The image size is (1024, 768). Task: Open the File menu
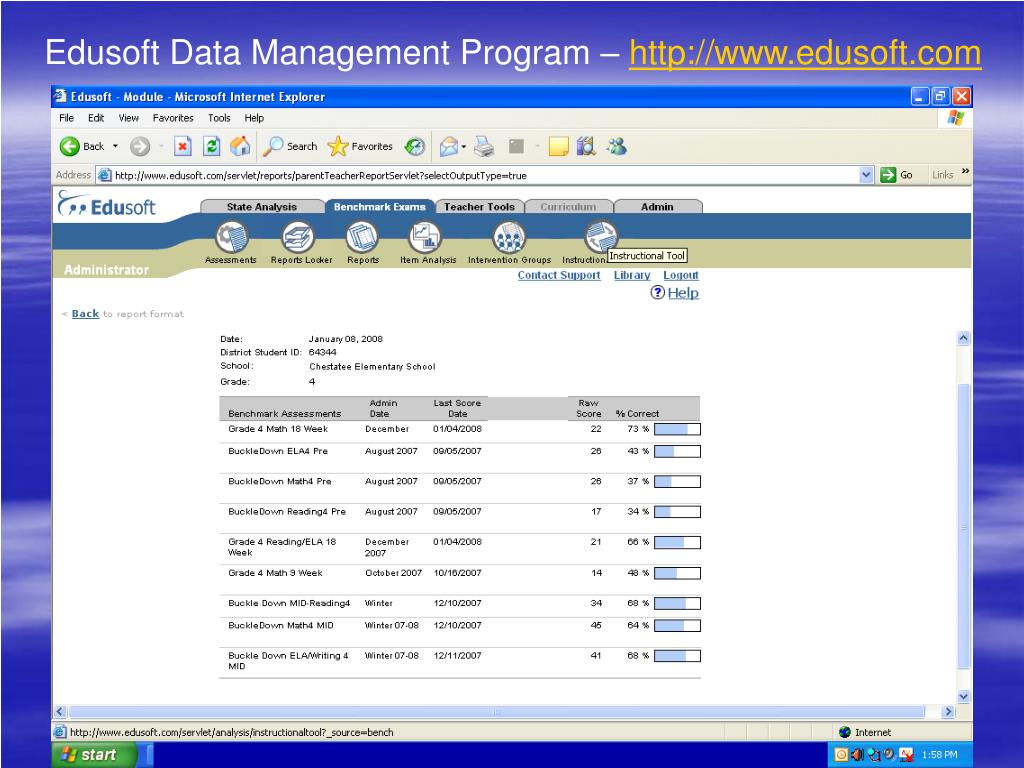point(67,118)
